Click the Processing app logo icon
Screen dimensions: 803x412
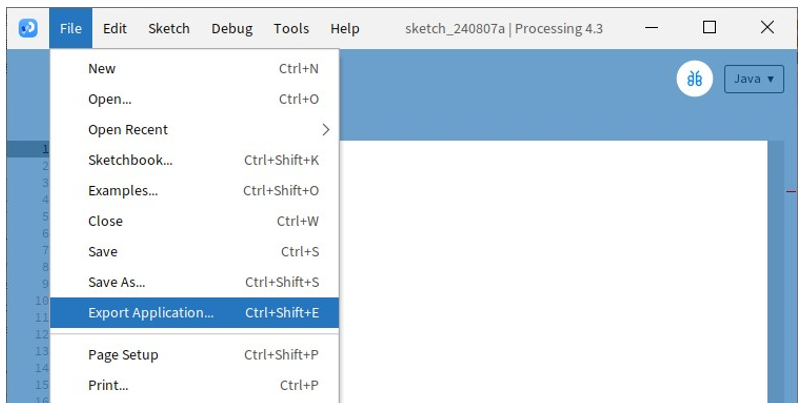pyautogui.click(x=28, y=28)
